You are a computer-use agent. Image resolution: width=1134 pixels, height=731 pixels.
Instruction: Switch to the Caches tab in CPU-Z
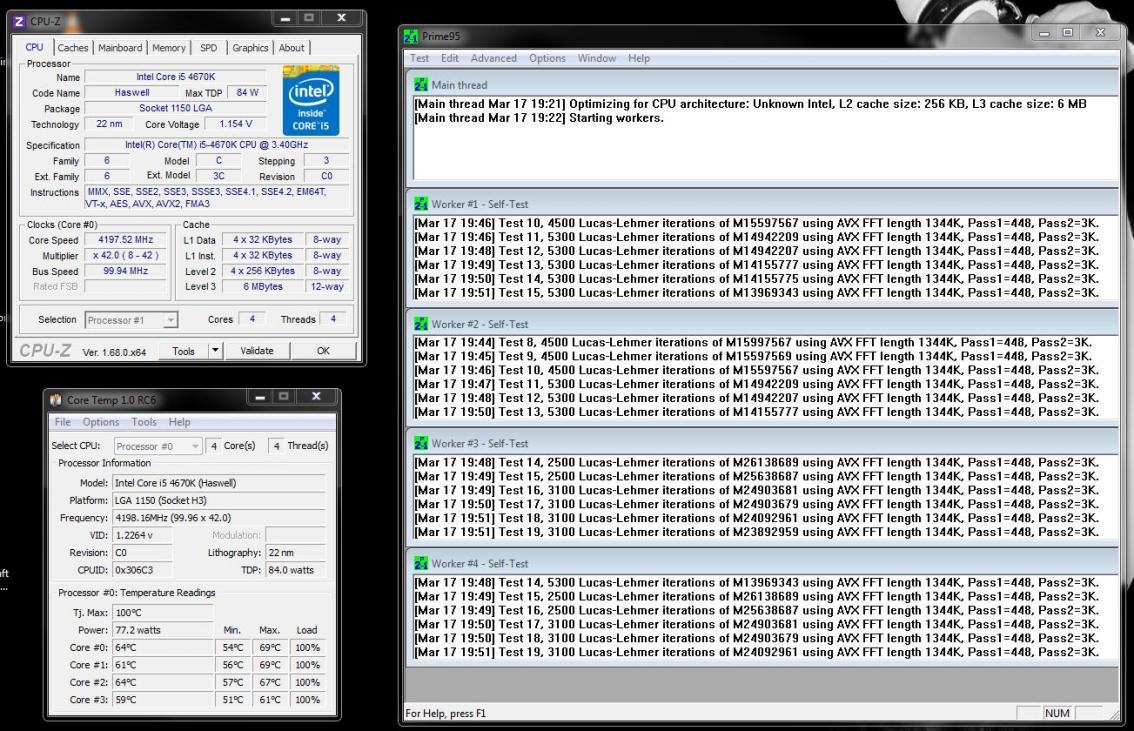point(73,48)
